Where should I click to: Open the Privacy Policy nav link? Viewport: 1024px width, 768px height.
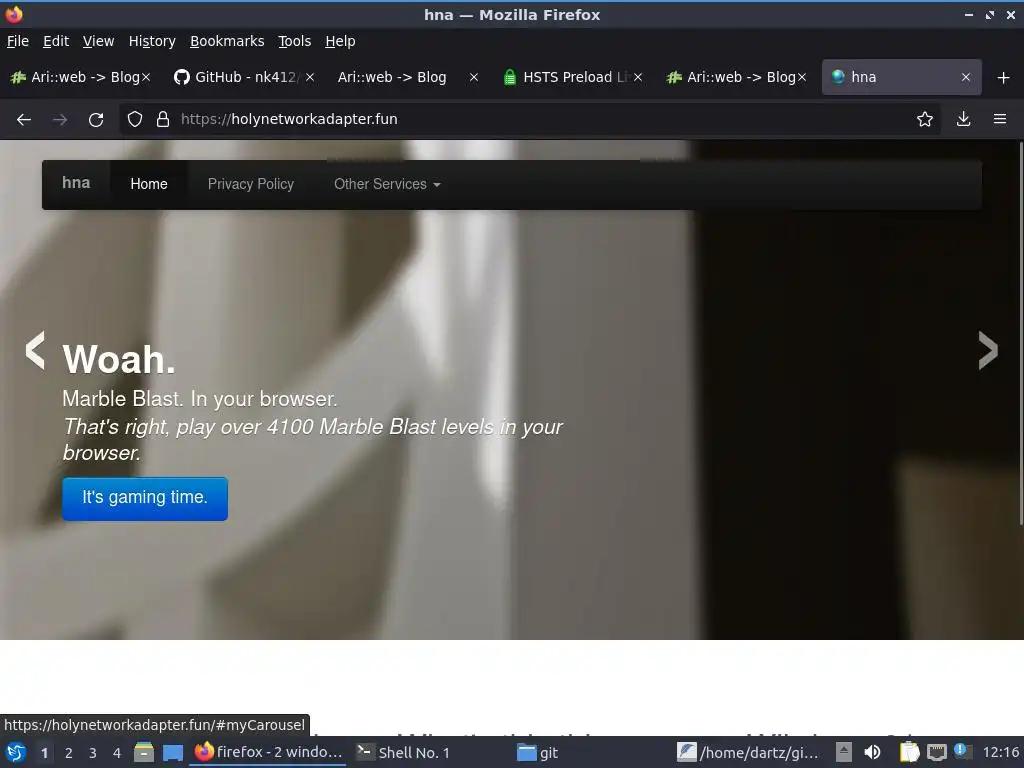pyautogui.click(x=251, y=184)
